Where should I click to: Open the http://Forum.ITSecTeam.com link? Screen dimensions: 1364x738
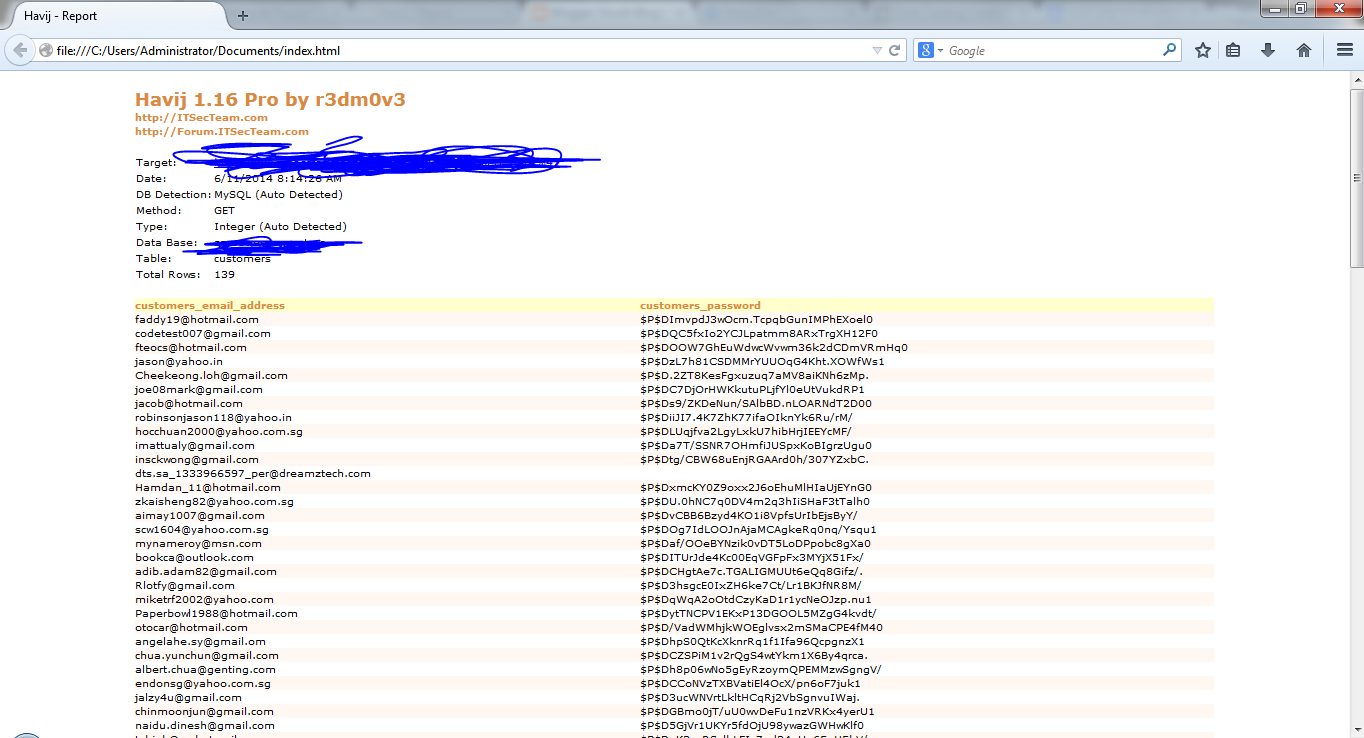[222, 131]
